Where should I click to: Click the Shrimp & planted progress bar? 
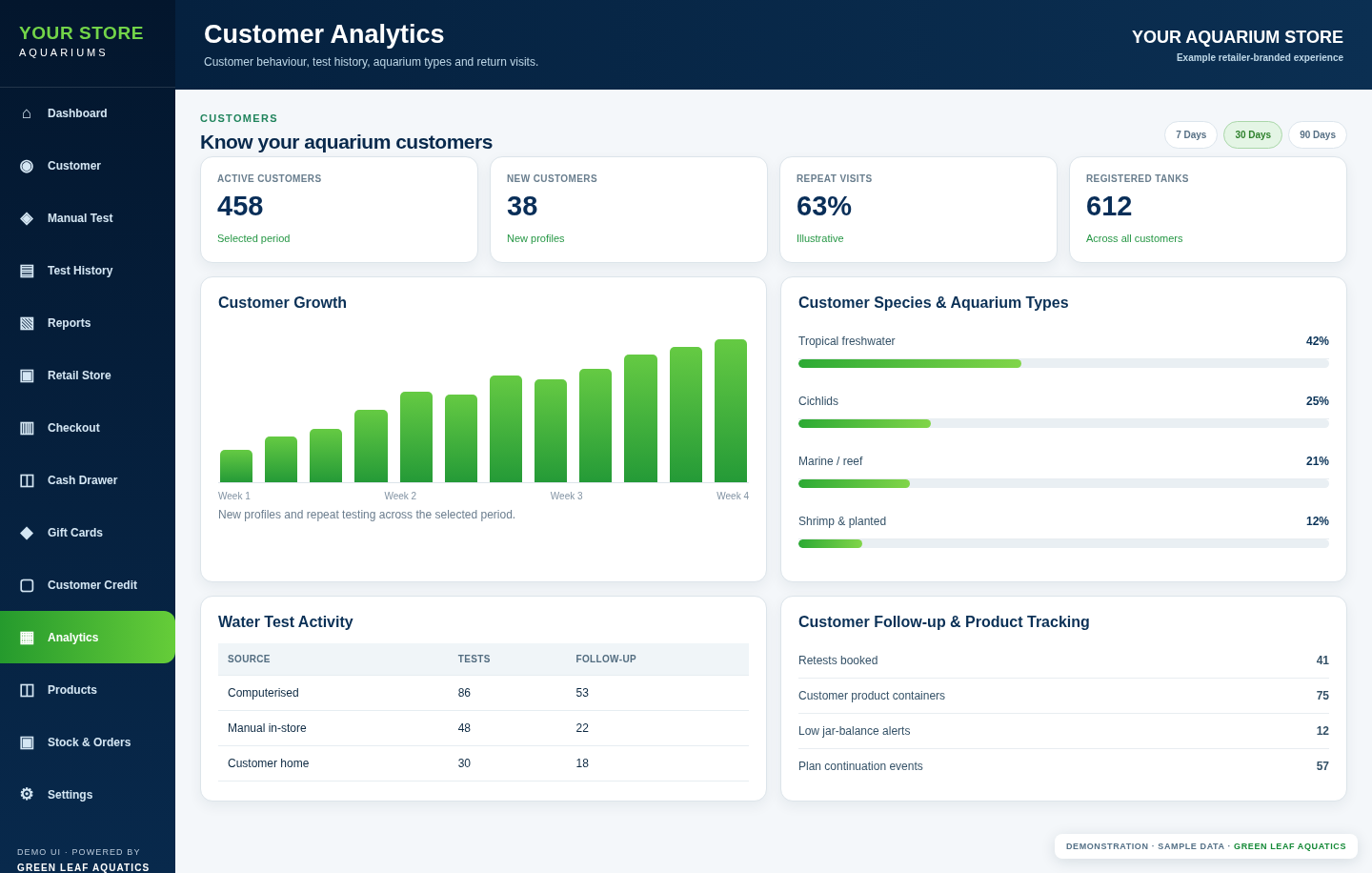[1063, 544]
